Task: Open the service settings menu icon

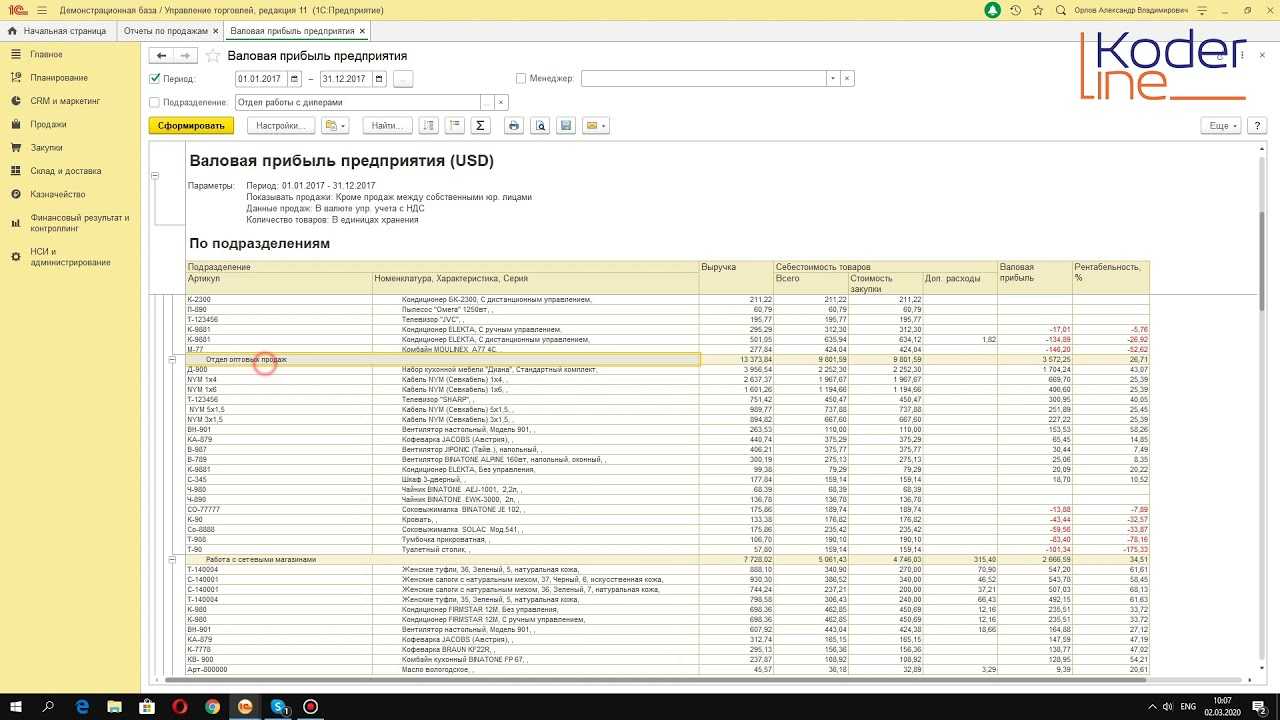Action: 1202,10
